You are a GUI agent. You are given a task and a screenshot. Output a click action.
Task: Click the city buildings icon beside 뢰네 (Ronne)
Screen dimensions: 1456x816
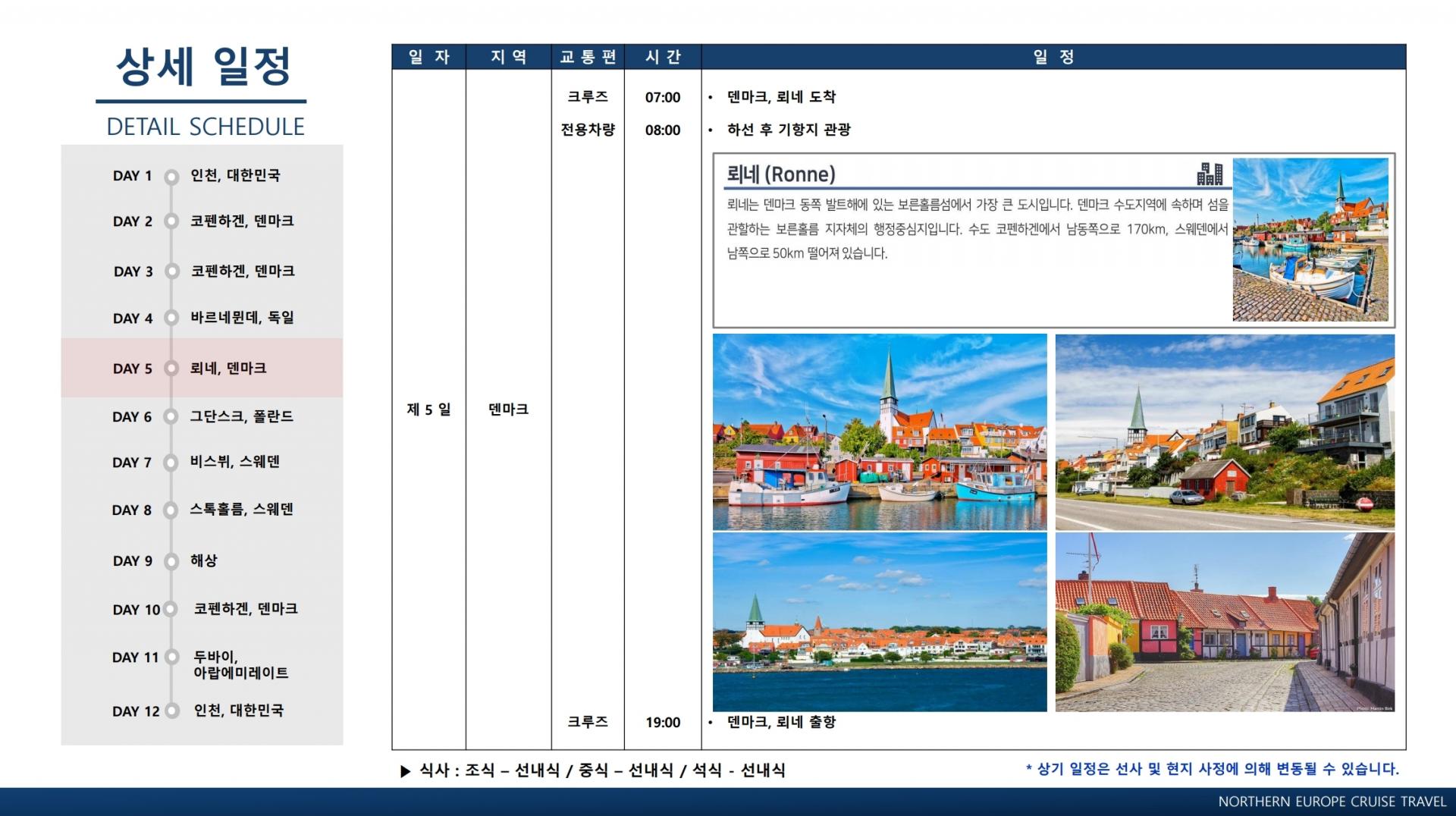(x=1210, y=174)
